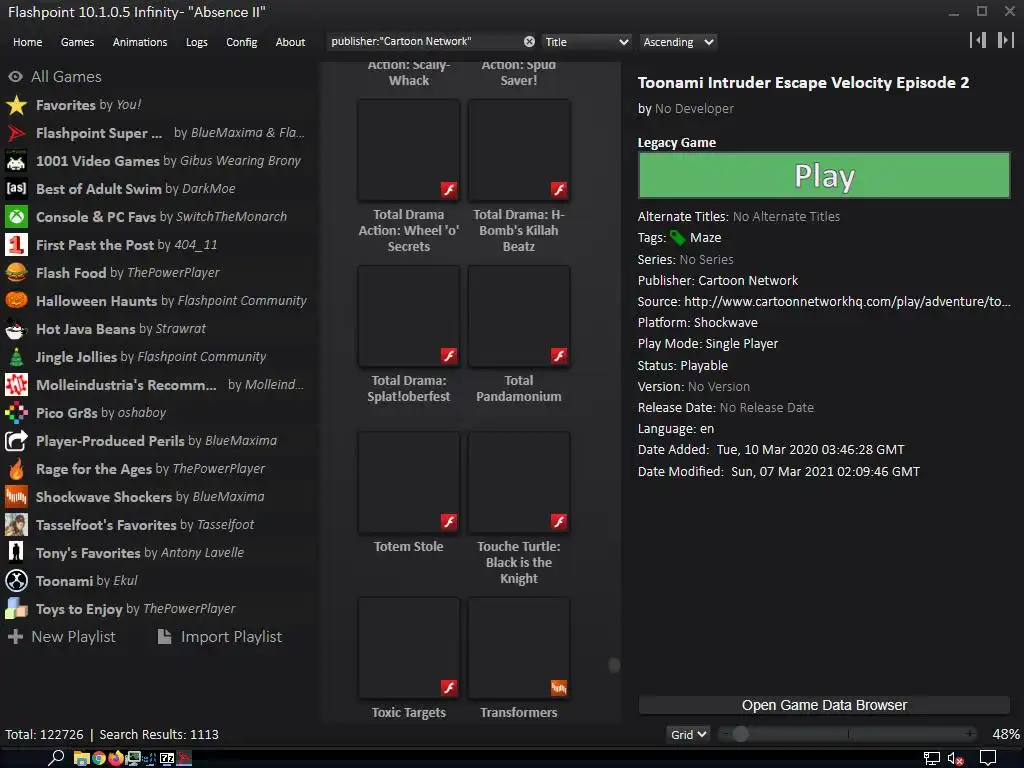This screenshot has height=768, width=1024.
Task: Open the Rage for the Ages flame icon
Action: [x=16, y=469]
